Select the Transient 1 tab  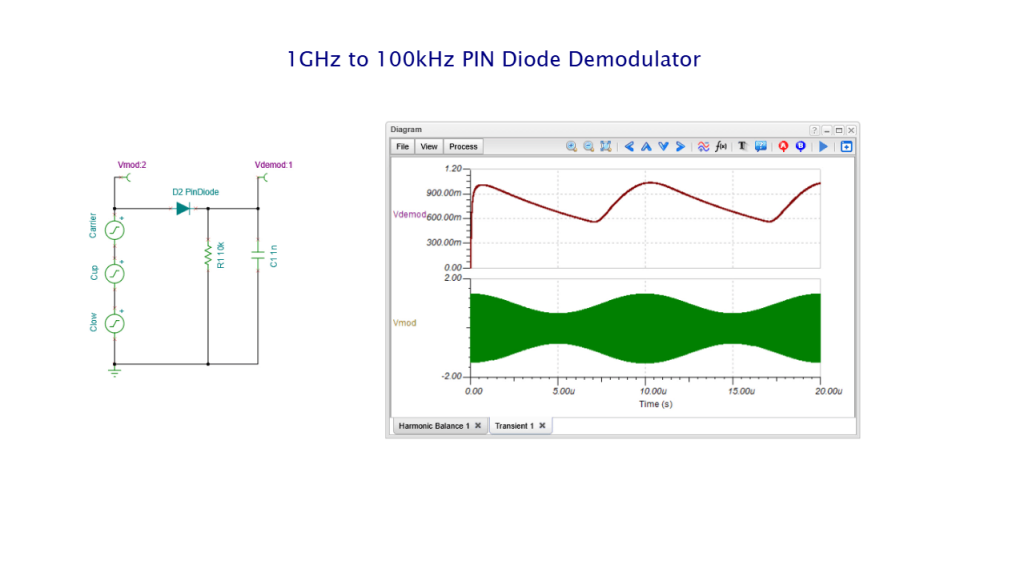click(514, 426)
